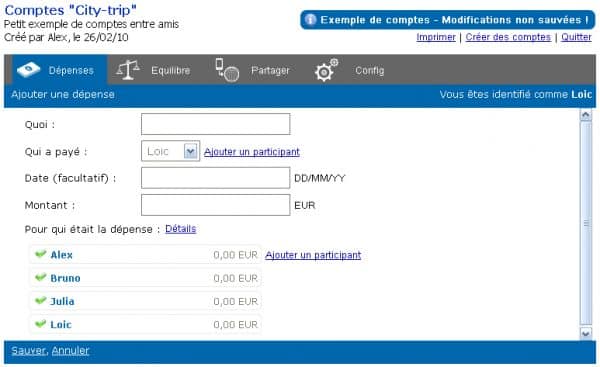Toggle the green checkmark beside Bruno

(x=40, y=277)
